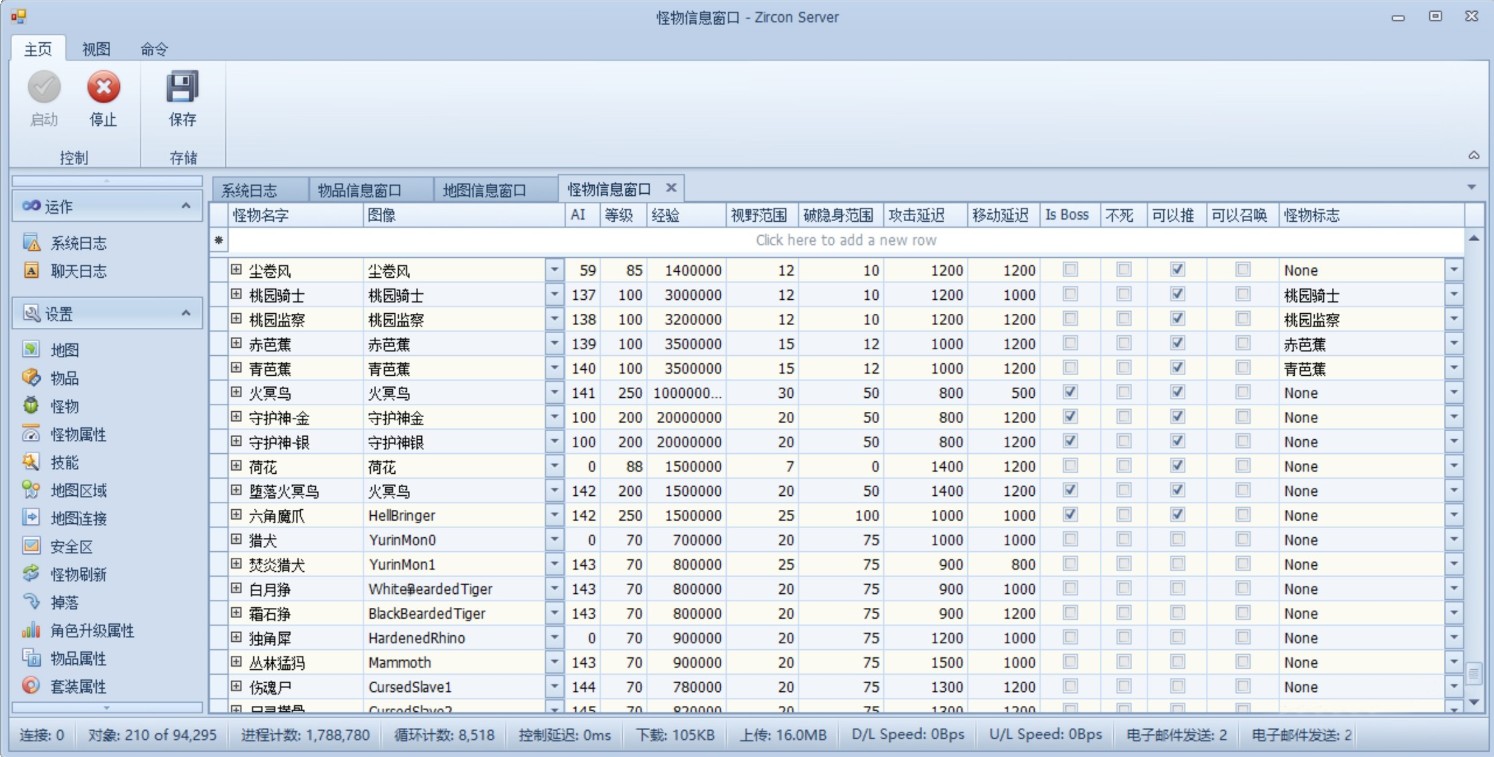Switch to the 视图 ribbon tab

(x=96, y=49)
